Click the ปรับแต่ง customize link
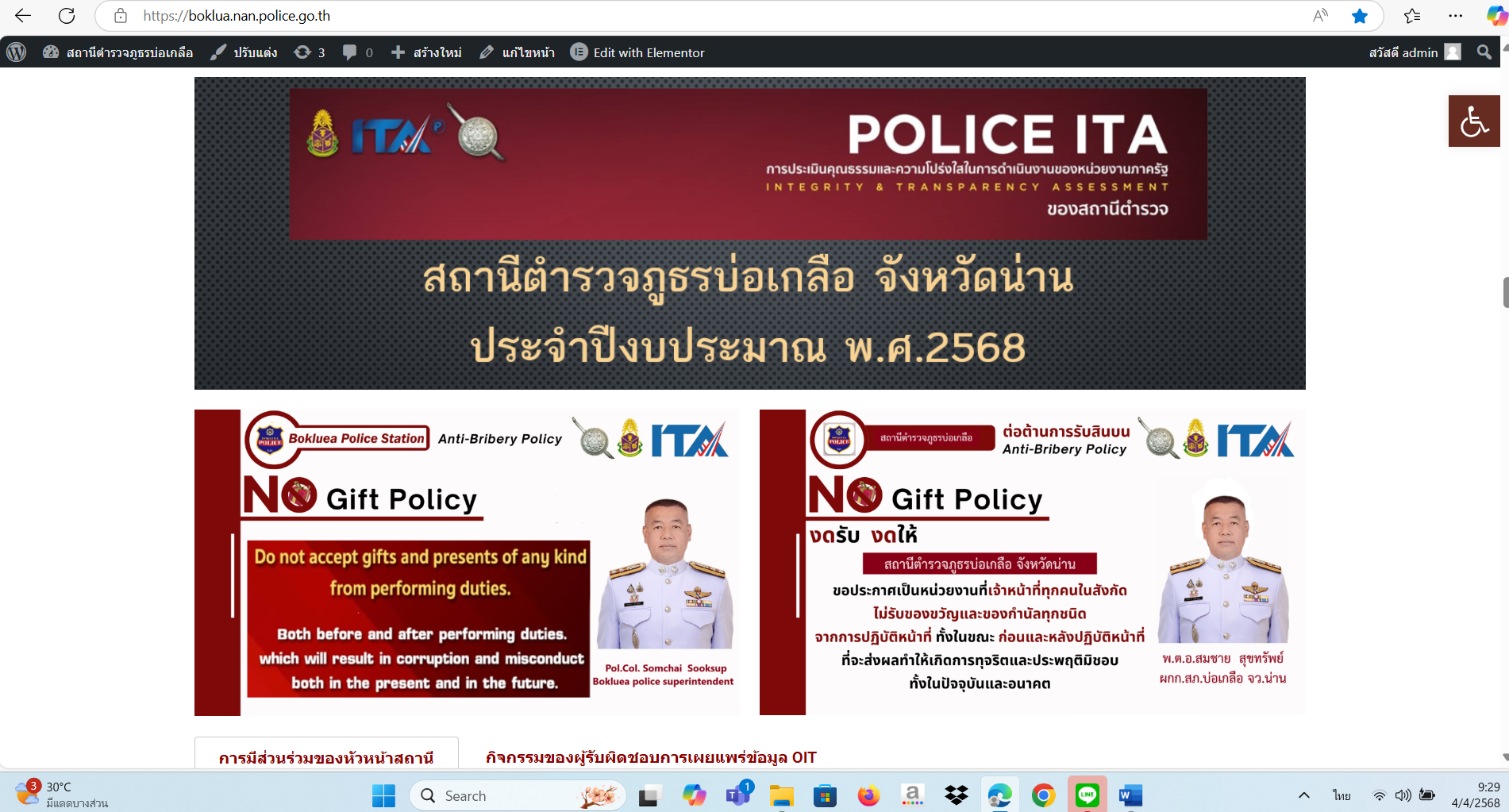This screenshot has height=812, width=1509. coord(244,52)
